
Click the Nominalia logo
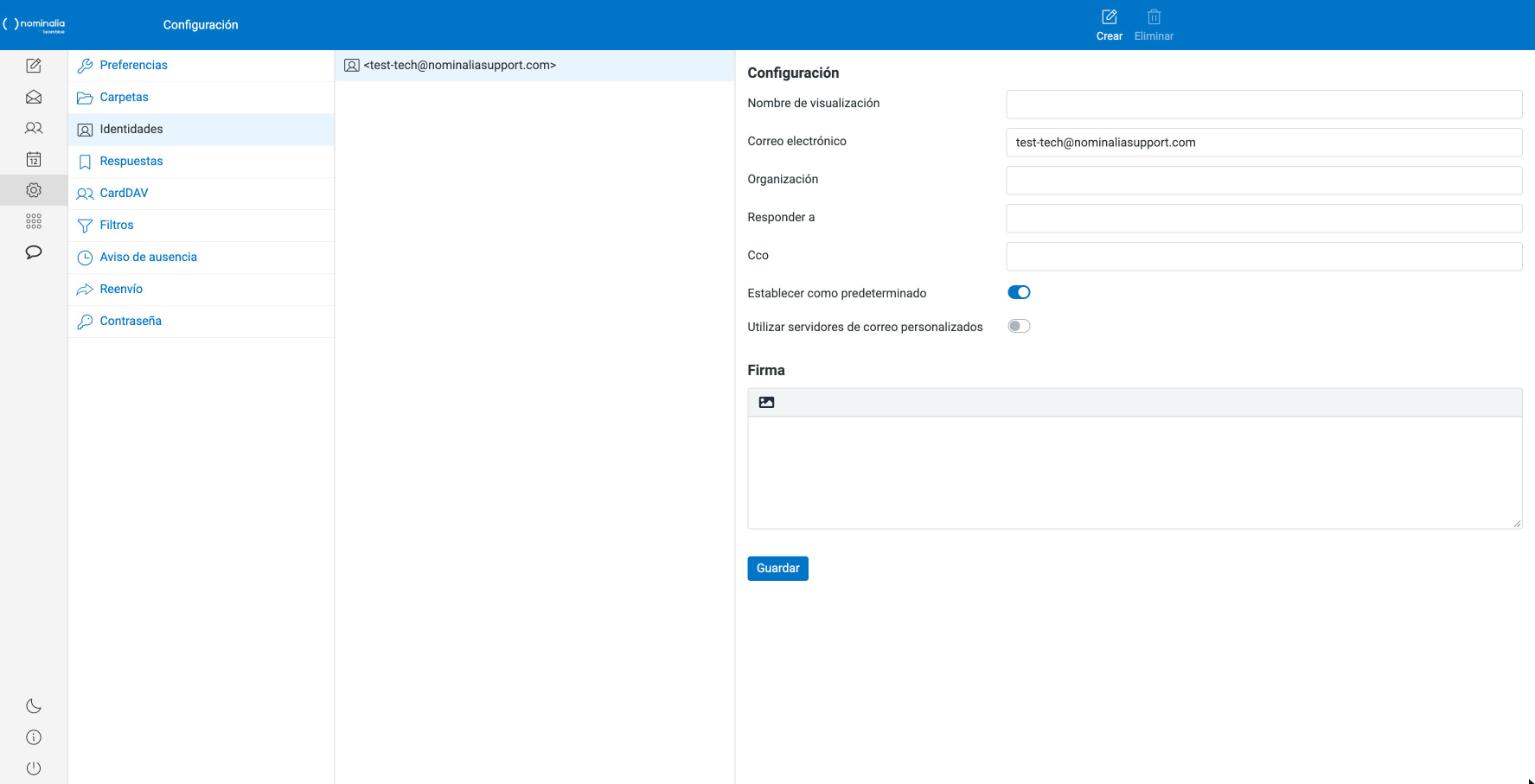click(x=34, y=25)
